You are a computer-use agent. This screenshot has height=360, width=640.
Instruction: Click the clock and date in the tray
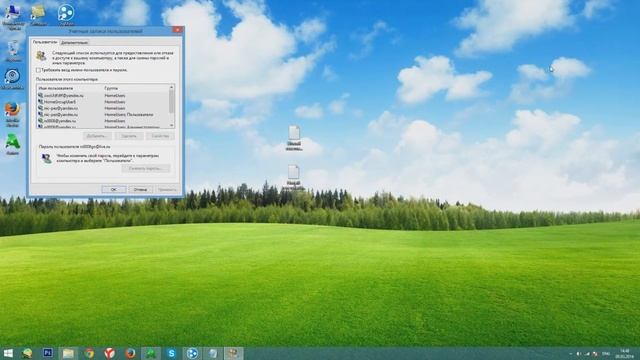(624, 353)
